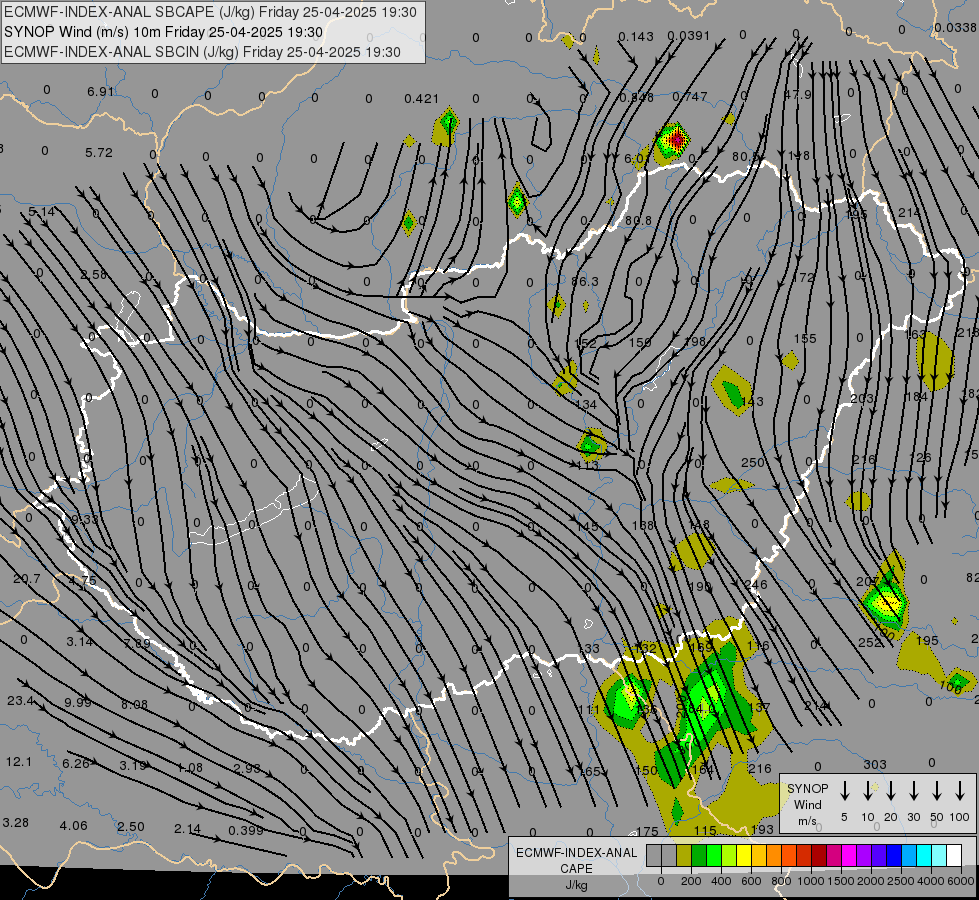The width and height of the screenshot is (979, 900).
Task: Click the red CAPE maximum near the northern border
Action: [x=675, y=140]
